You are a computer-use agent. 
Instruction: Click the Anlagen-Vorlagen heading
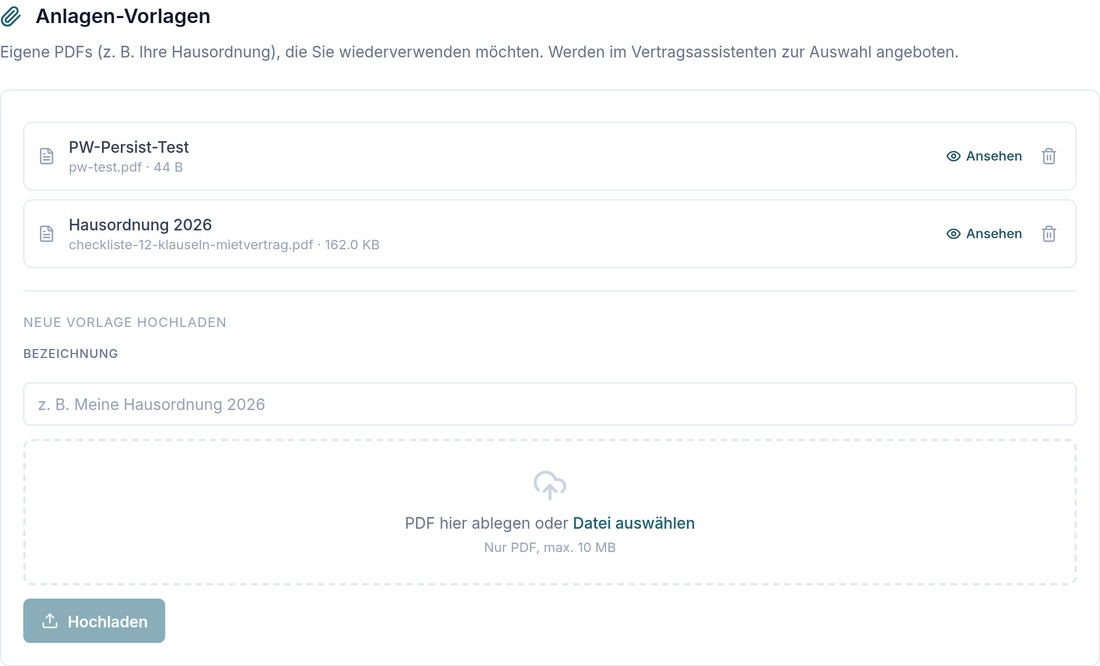(x=123, y=16)
